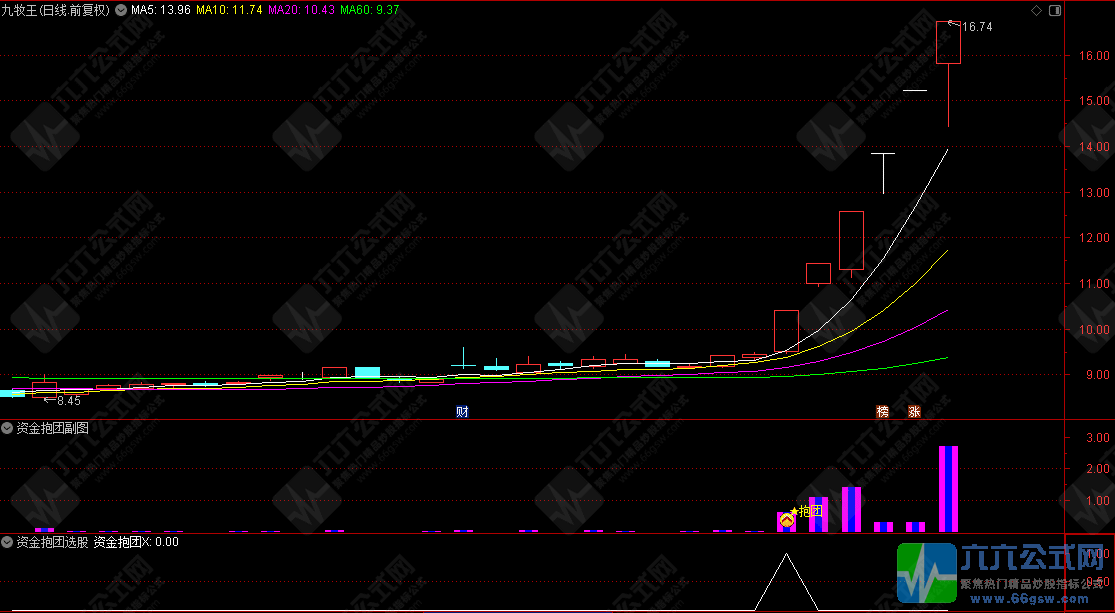Click the 榜 ranking marker icon

click(882, 411)
